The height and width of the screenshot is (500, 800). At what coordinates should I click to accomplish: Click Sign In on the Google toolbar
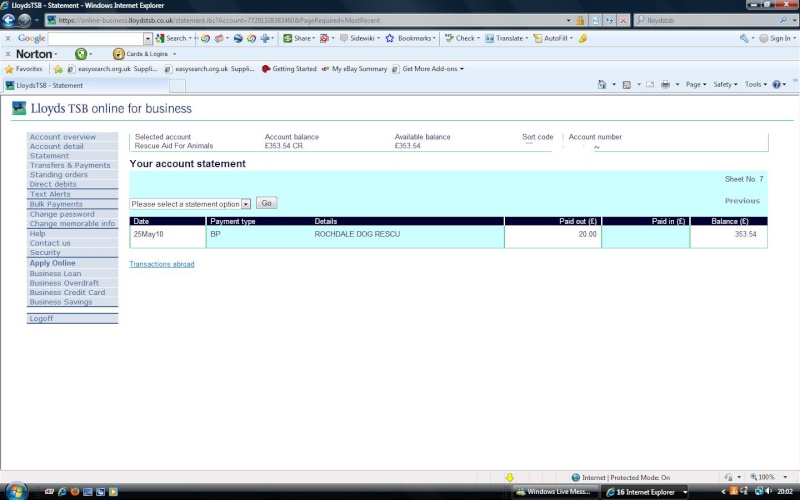point(775,38)
